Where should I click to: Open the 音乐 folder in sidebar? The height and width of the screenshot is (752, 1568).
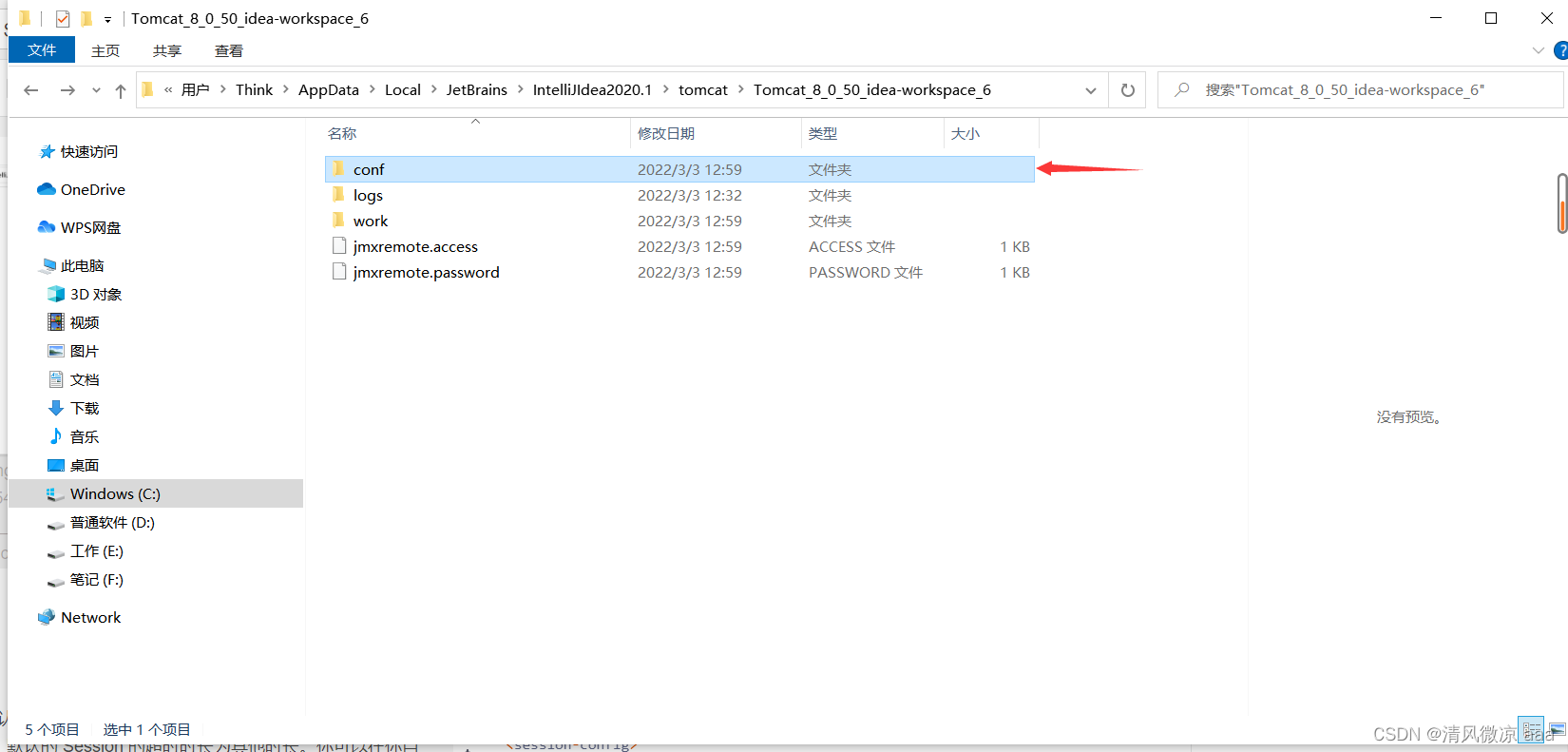pos(84,436)
